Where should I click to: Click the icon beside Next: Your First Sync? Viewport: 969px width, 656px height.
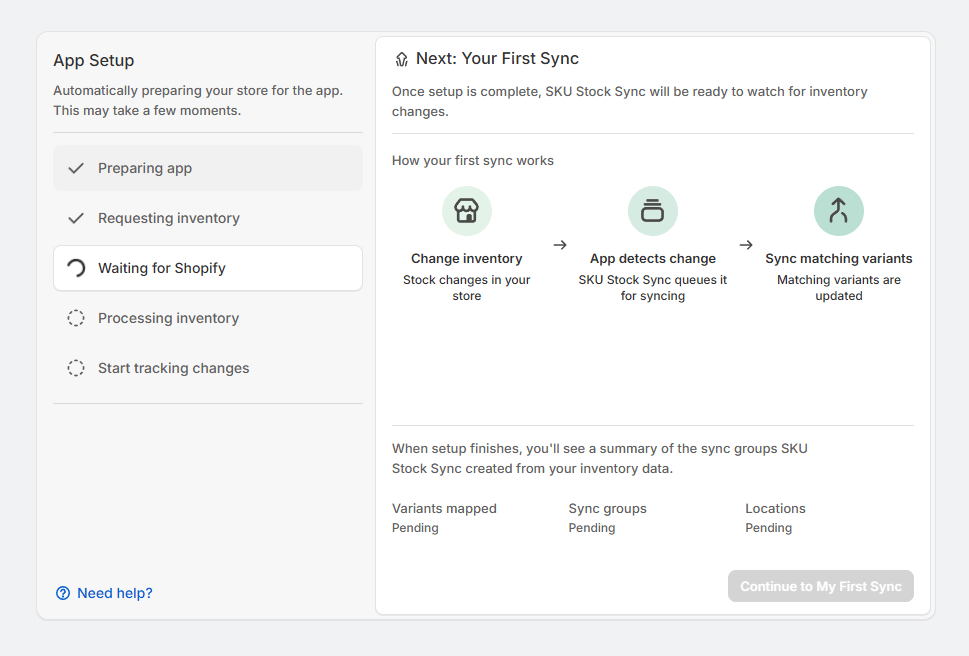tap(402, 59)
